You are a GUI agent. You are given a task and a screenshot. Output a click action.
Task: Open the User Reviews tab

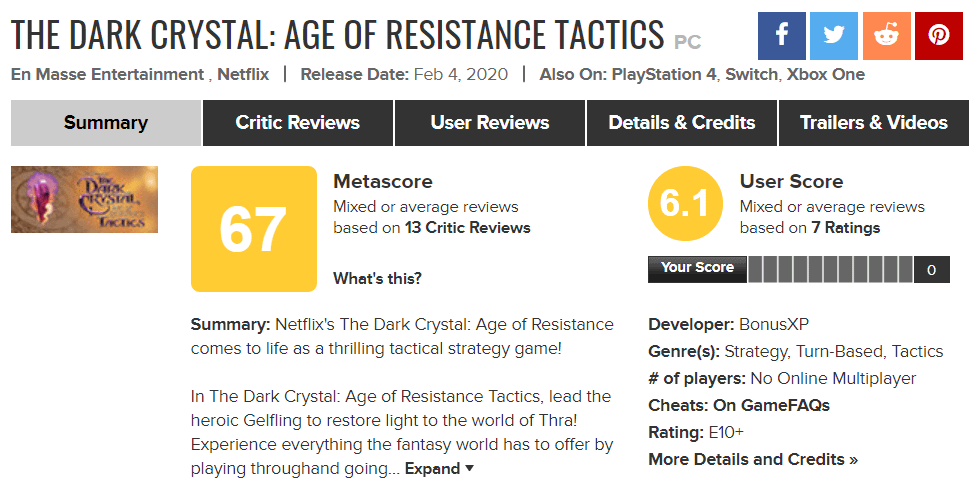[x=489, y=123]
